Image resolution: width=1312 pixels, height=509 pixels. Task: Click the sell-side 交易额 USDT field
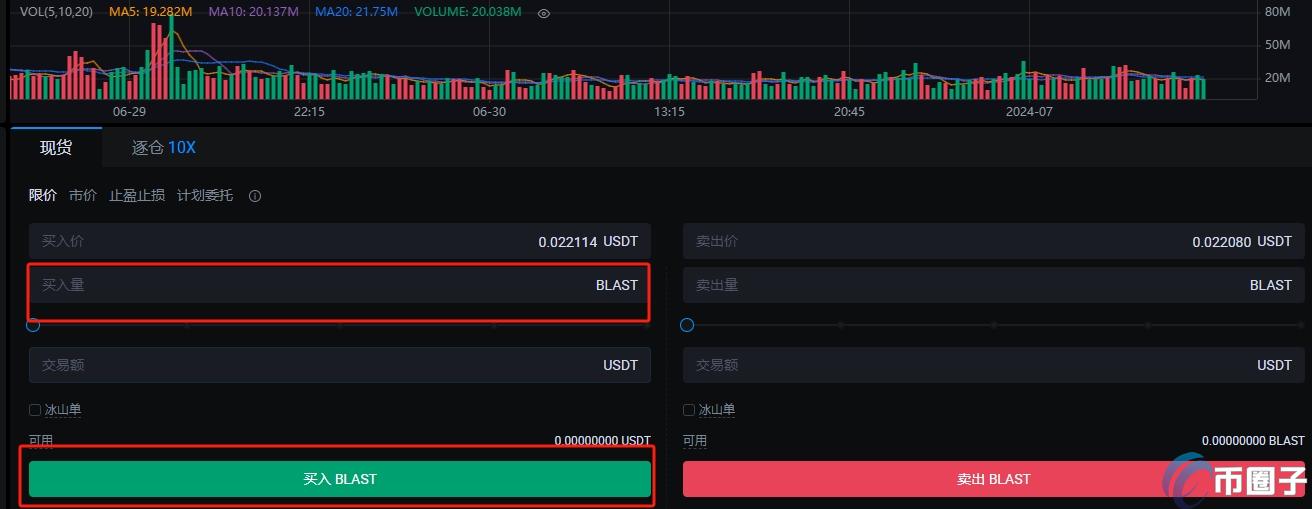point(994,365)
